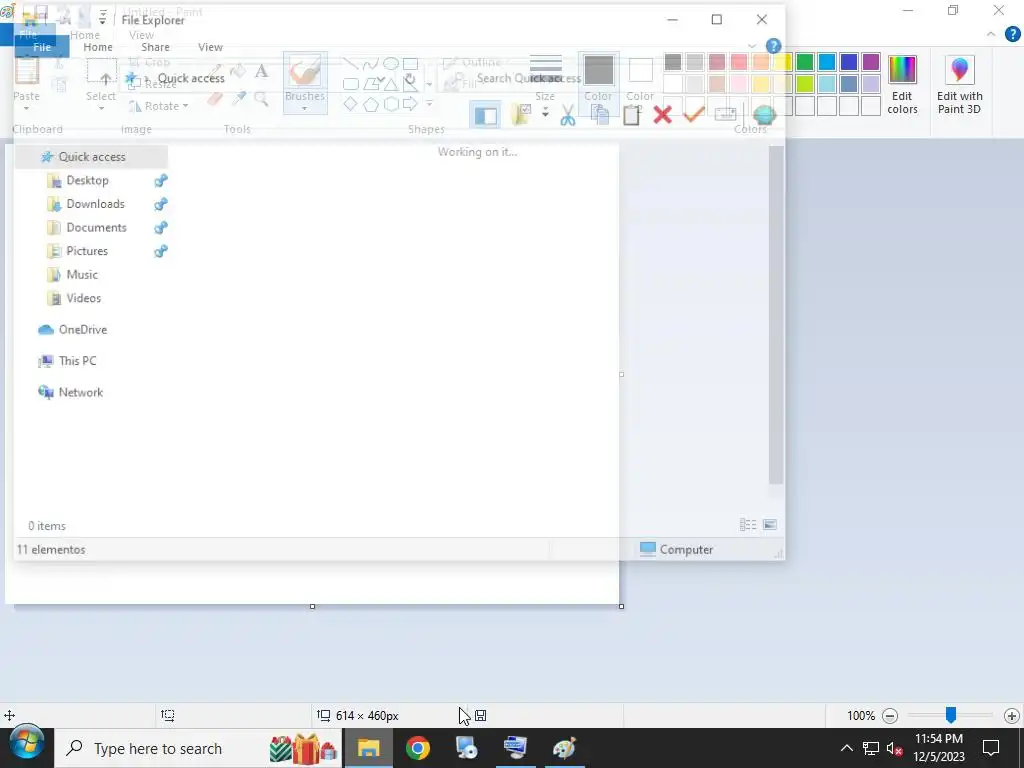Click the scissors Cut icon in File Explorer
1024x768 pixels.
[x=568, y=116]
